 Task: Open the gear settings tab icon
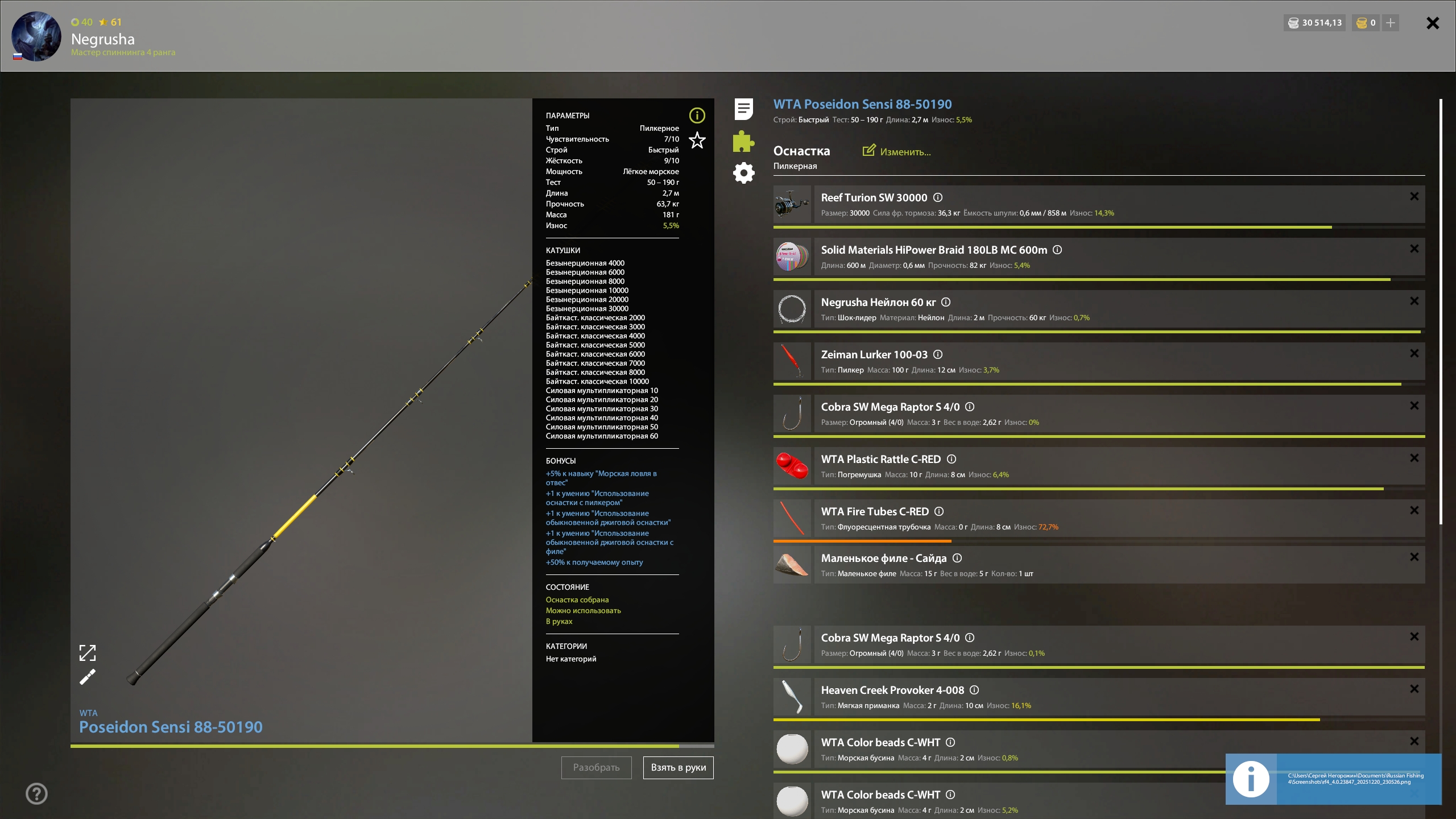point(743,173)
